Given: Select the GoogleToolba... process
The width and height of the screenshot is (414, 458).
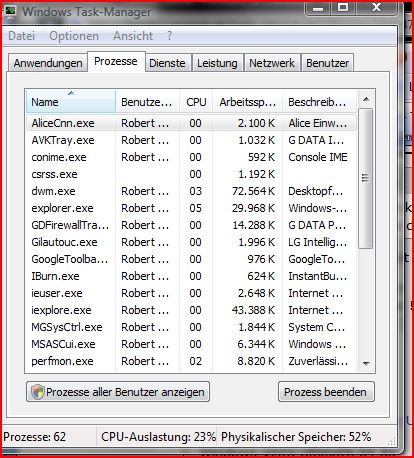Looking at the screenshot, I should (x=191, y=259).
